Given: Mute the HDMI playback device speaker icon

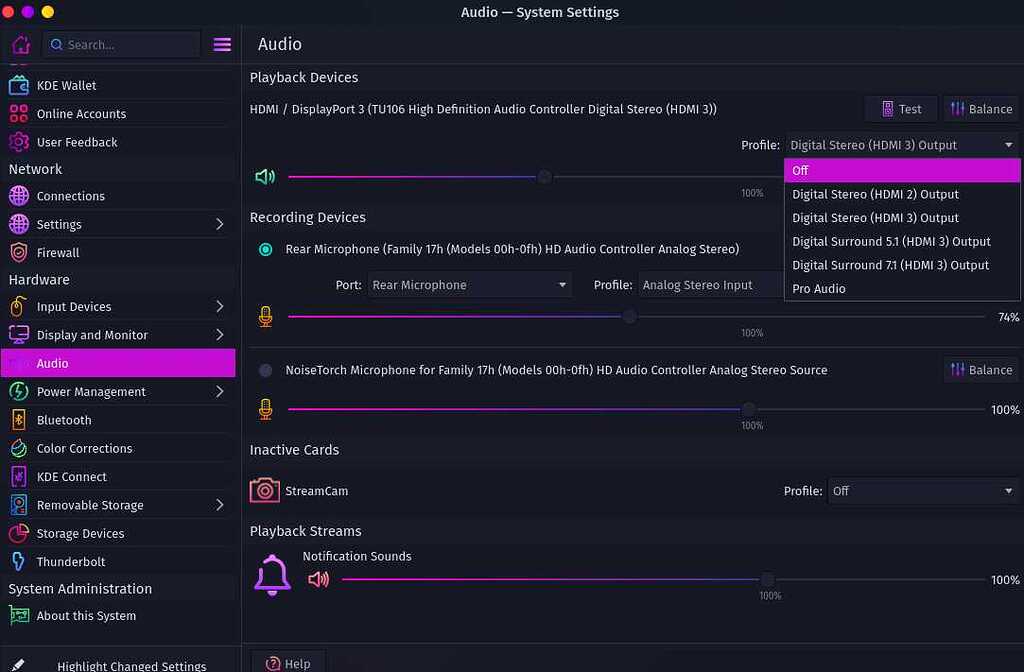Looking at the screenshot, I should tap(265, 177).
